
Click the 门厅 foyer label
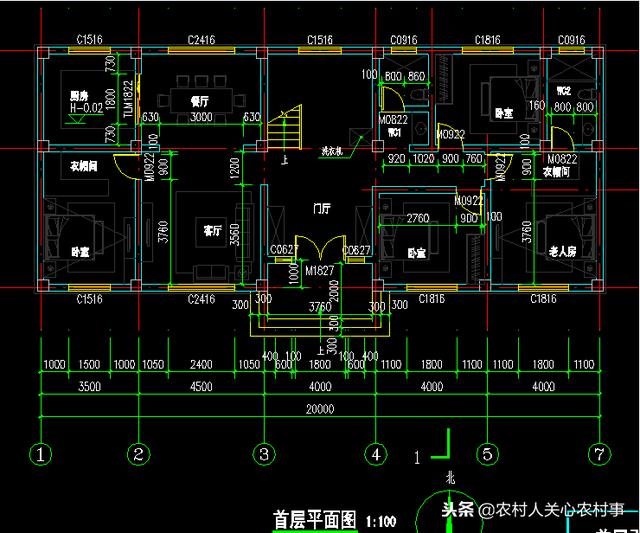pyautogui.click(x=322, y=209)
